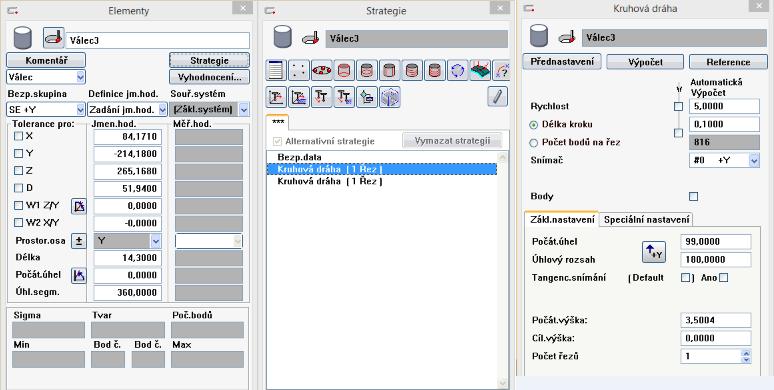This screenshot has width=774, height=390.
Task: Click the cylinder icon in the Strategie window
Action: 282,37
